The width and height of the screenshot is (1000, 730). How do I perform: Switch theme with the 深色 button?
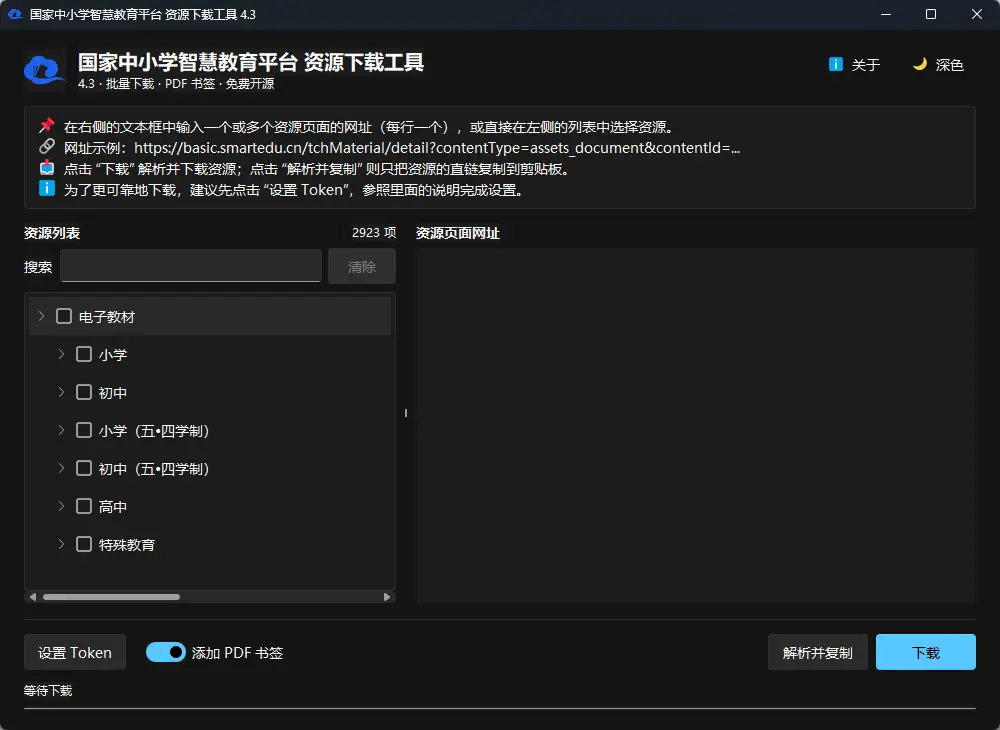click(x=938, y=64)
